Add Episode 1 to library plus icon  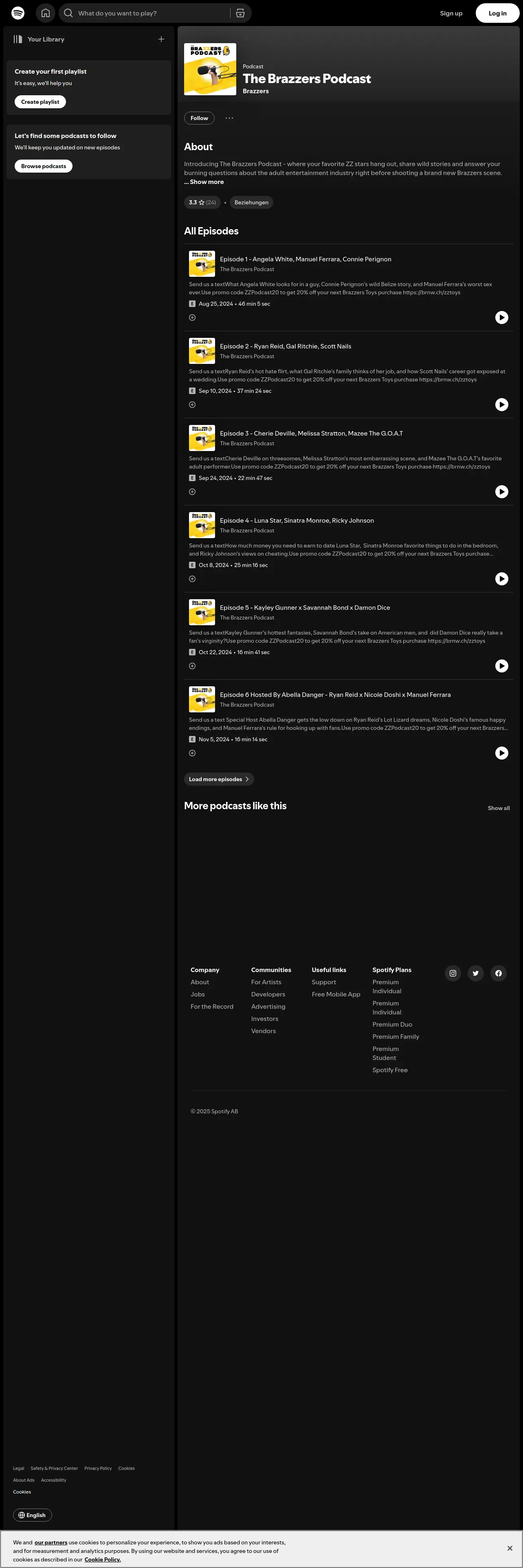[192, 317]
